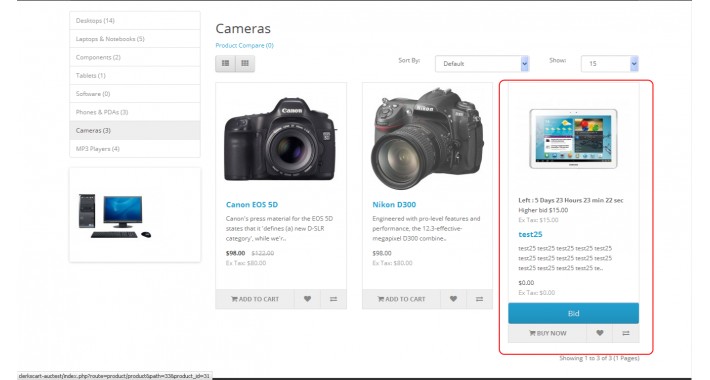Add Canon EOS 5D to wish list
Image resolution: width=710 pixels, height=380 pixels.
point(307,299)
